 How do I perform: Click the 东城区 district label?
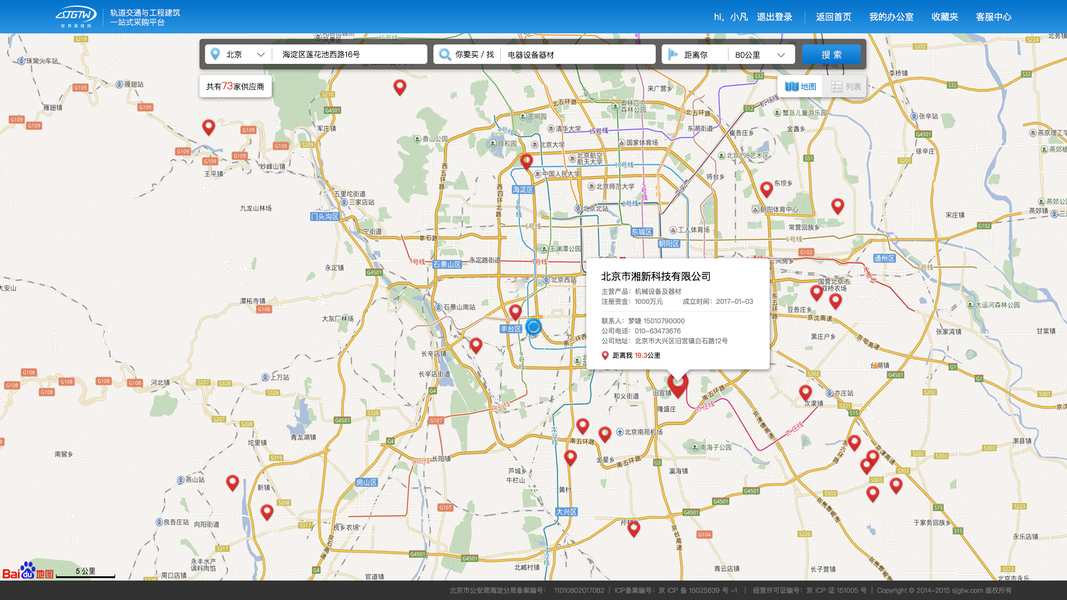[x=641, y=231]
